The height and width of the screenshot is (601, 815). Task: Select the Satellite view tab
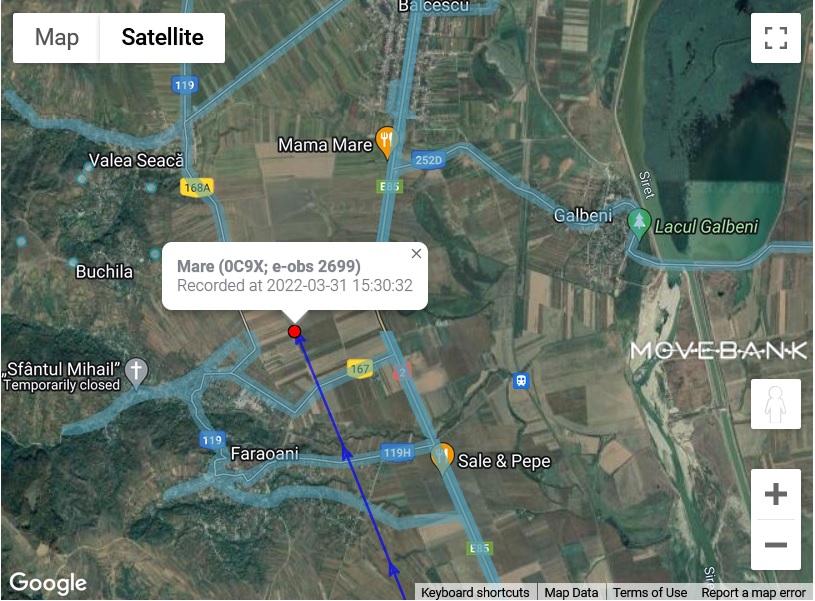coord(162,38)
